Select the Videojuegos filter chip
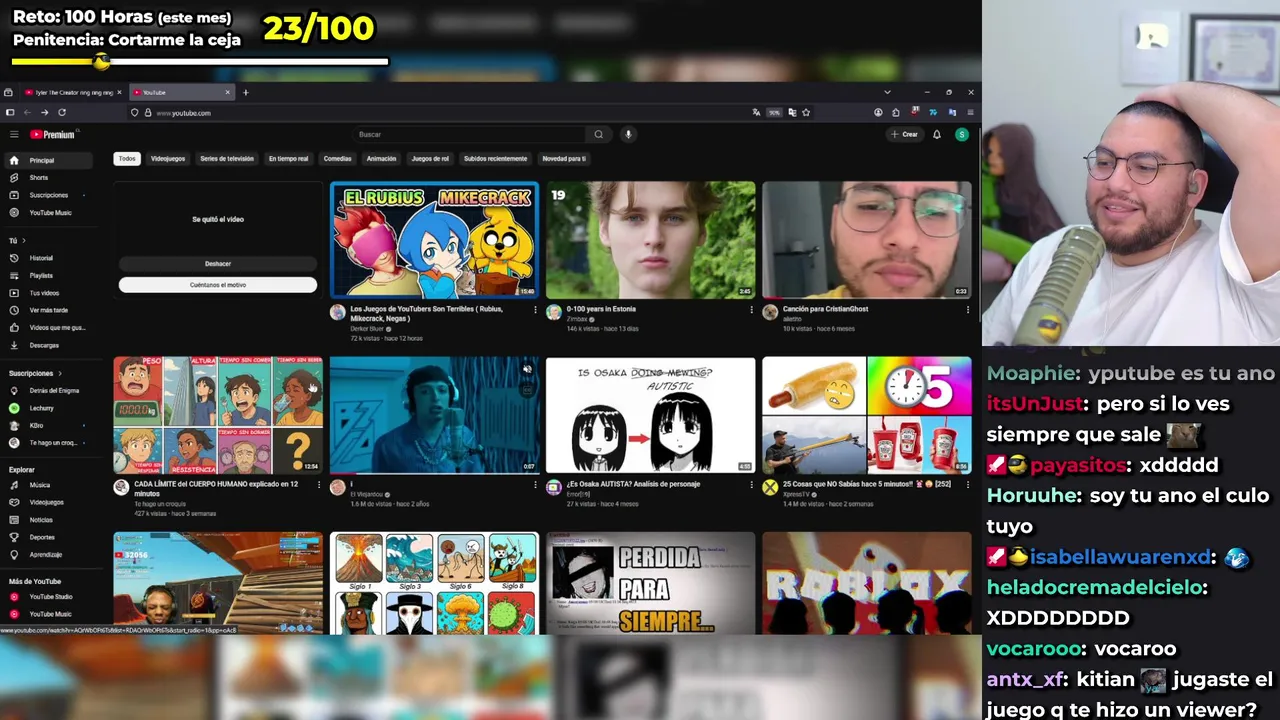The width and height of the screenshot is (1280, 720). click(x=168, y=158)
